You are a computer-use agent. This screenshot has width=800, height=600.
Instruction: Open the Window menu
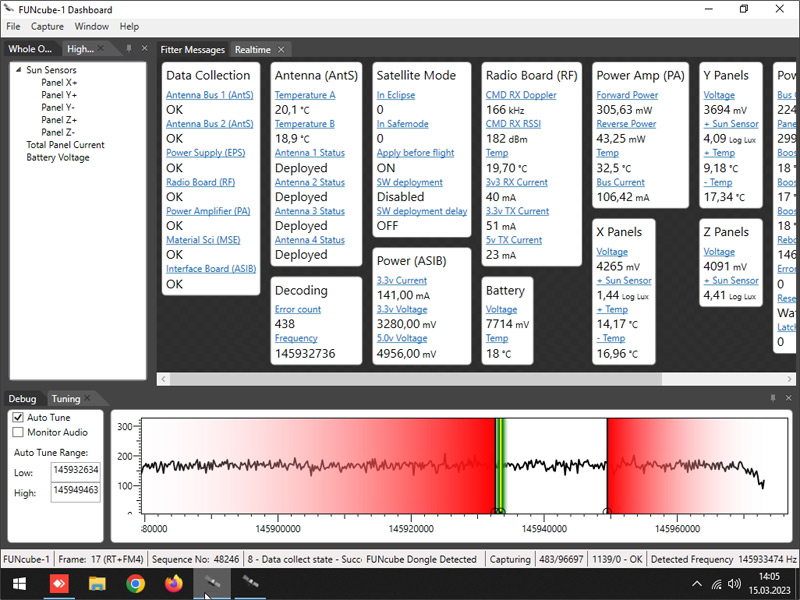pos(92,27)
